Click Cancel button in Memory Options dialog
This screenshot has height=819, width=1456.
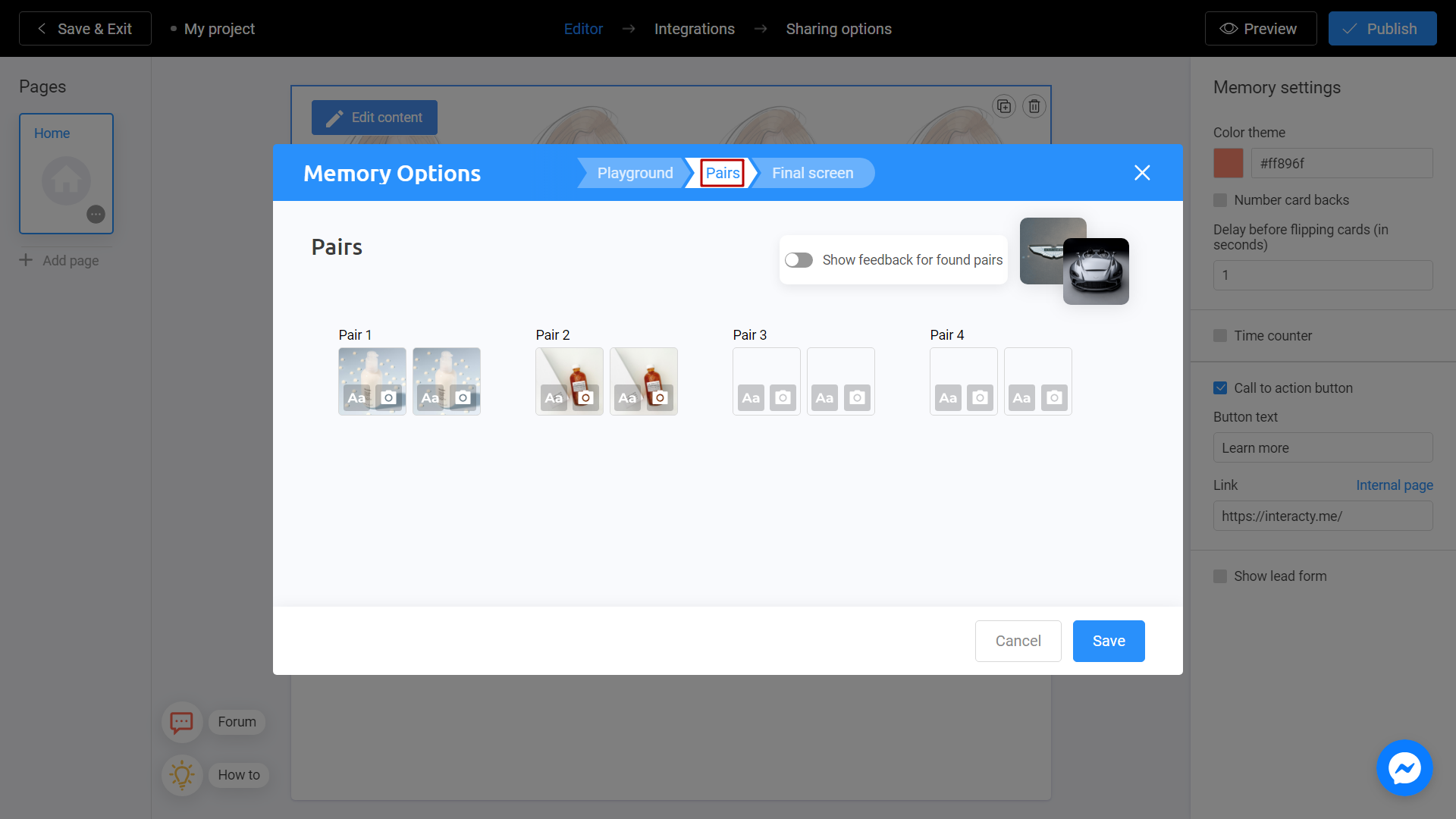pos(1018,640)
